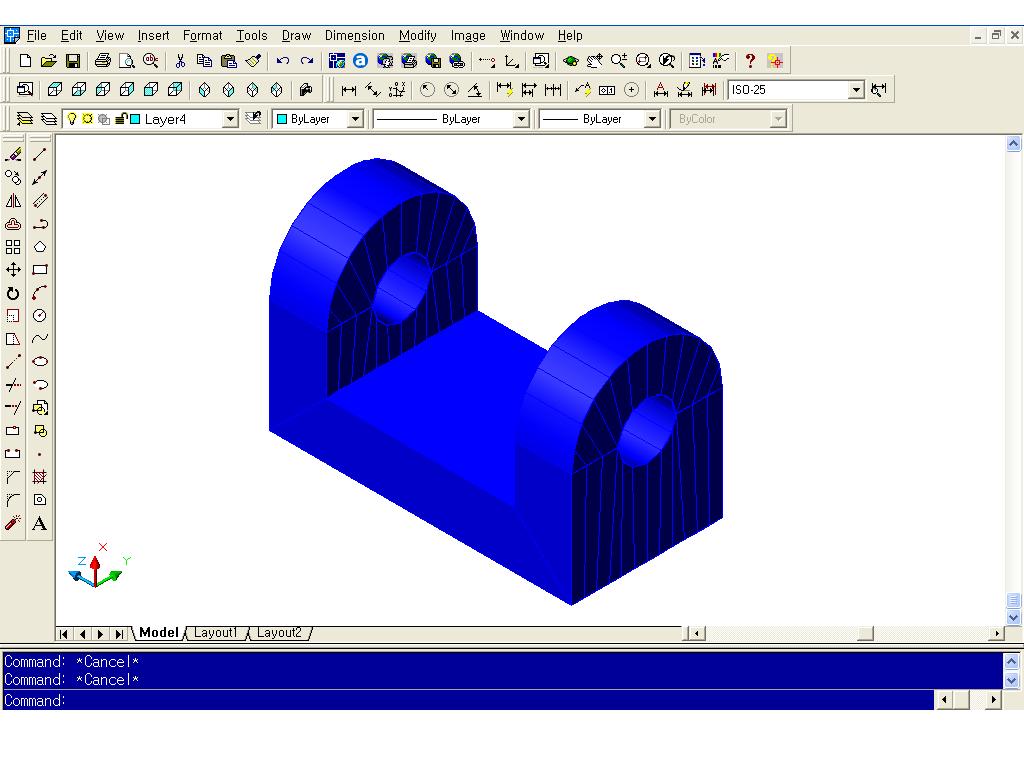
Task: Open the ByColor plot style dropdown
Action: click(777, 119)
